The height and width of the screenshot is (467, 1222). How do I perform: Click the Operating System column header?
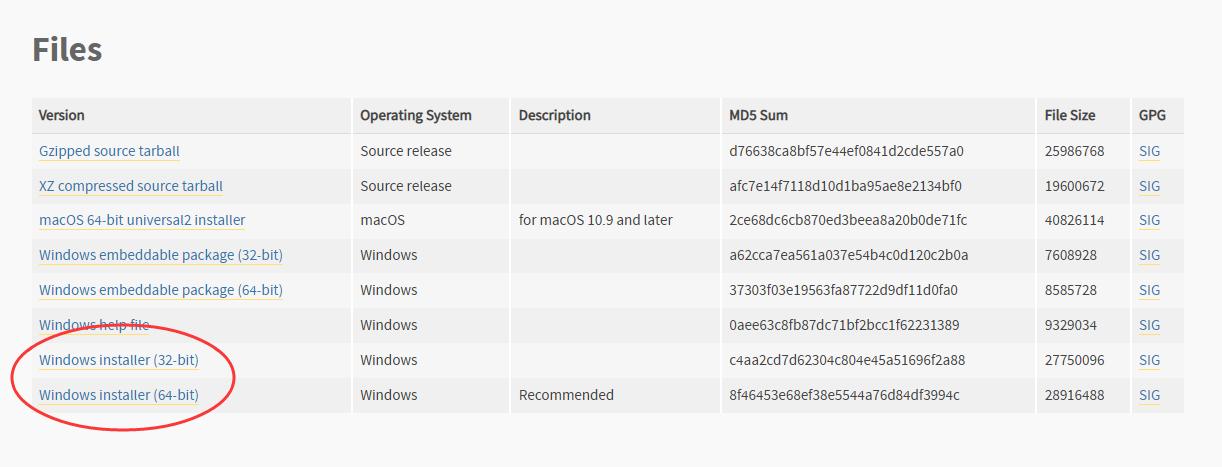[415, 115]
